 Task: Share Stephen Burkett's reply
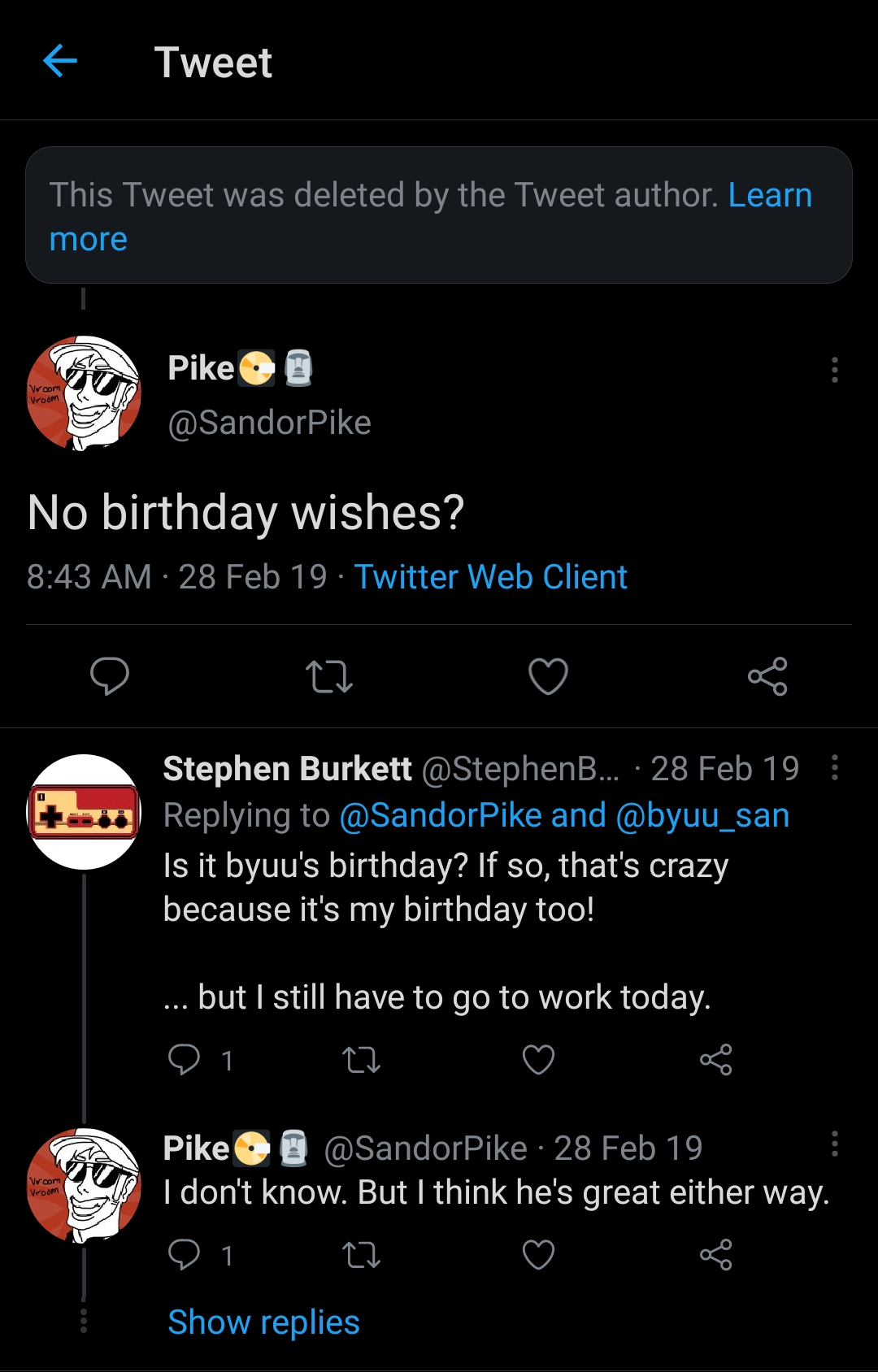715,1060
